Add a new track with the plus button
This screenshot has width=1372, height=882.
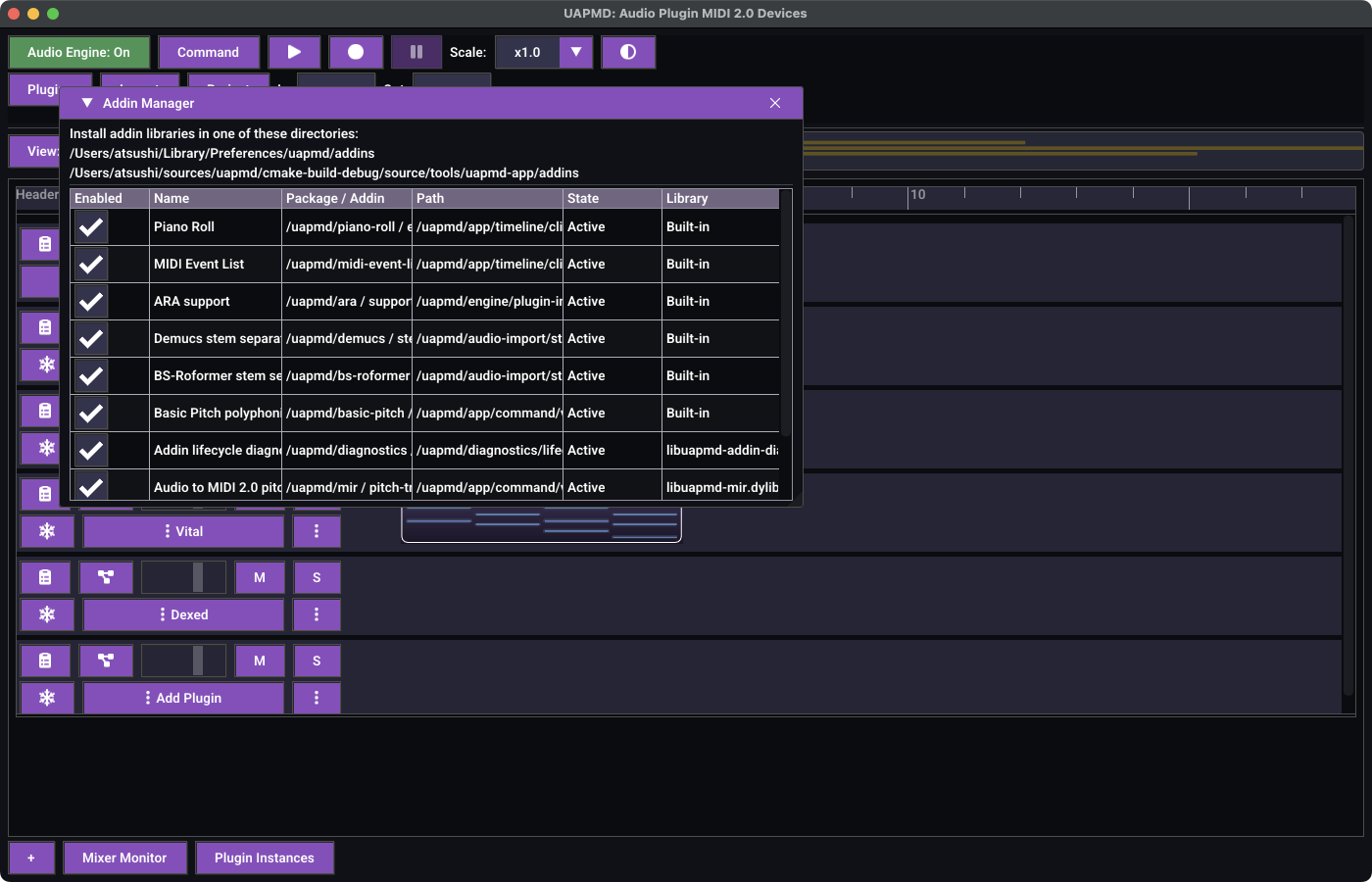pos(31,857)
